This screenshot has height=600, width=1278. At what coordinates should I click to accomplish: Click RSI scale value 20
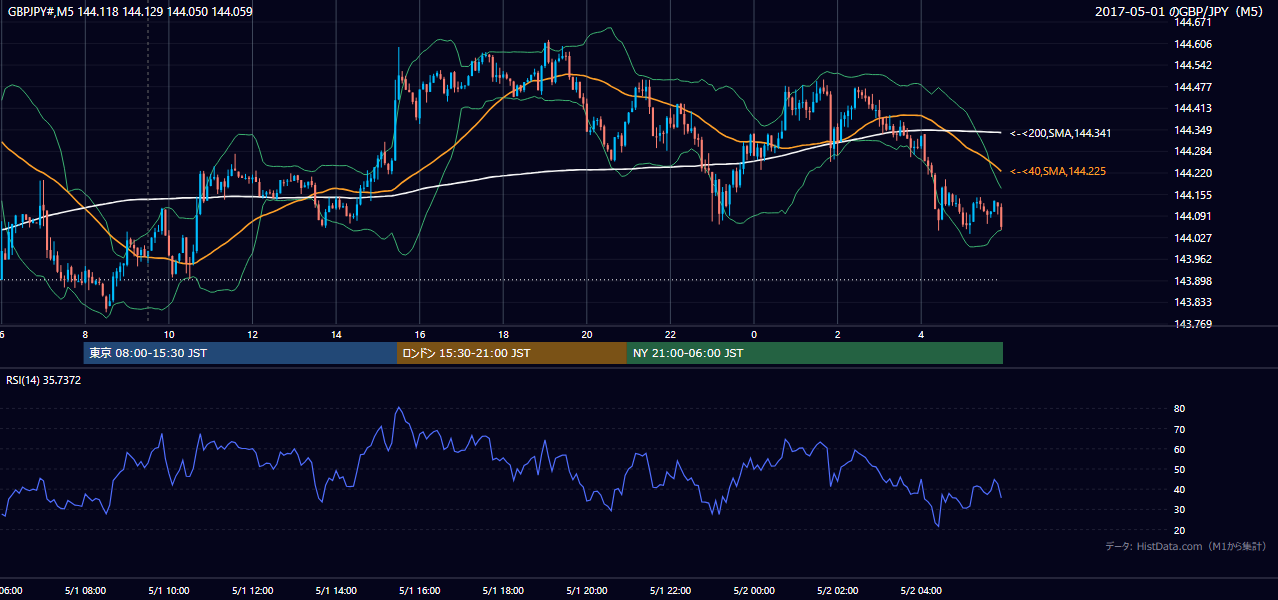click(1179, 530)
